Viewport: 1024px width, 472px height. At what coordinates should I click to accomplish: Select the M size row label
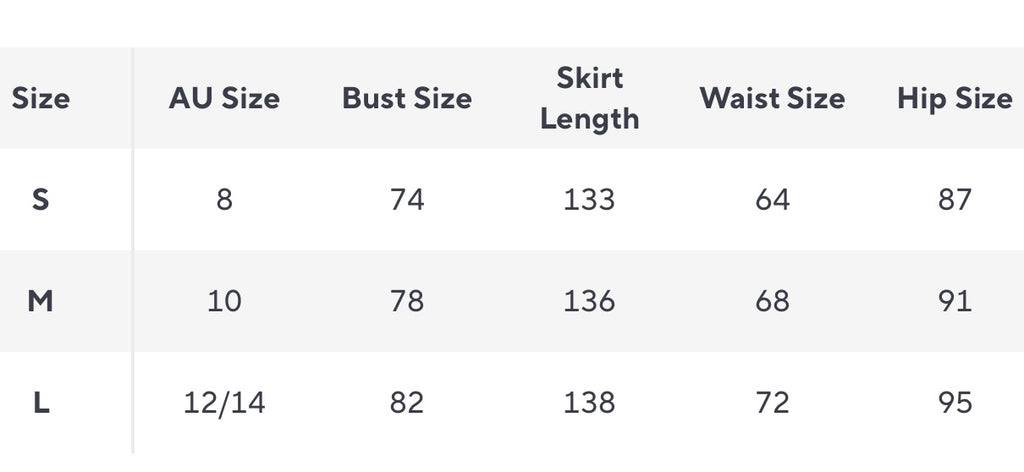coord(40,302)
